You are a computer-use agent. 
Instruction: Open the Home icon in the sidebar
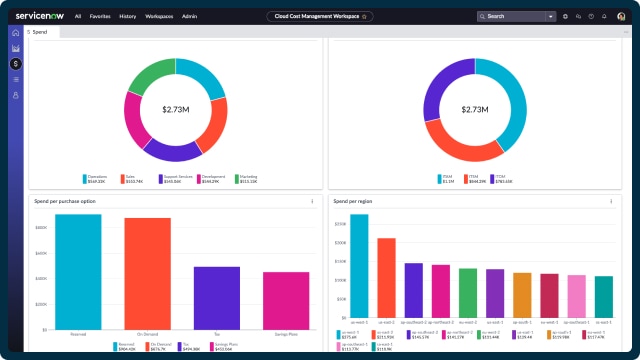pos(16,33)
